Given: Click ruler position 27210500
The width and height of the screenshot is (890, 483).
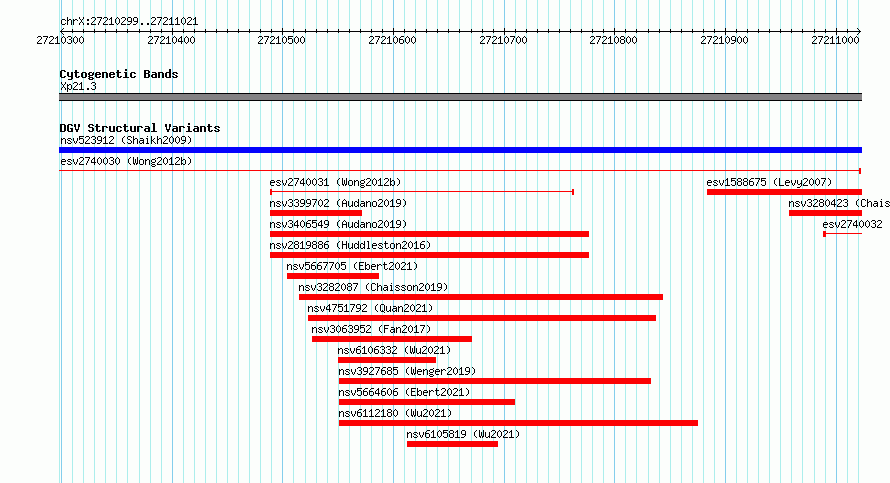Looking at the screenshot, I should 282,40.
